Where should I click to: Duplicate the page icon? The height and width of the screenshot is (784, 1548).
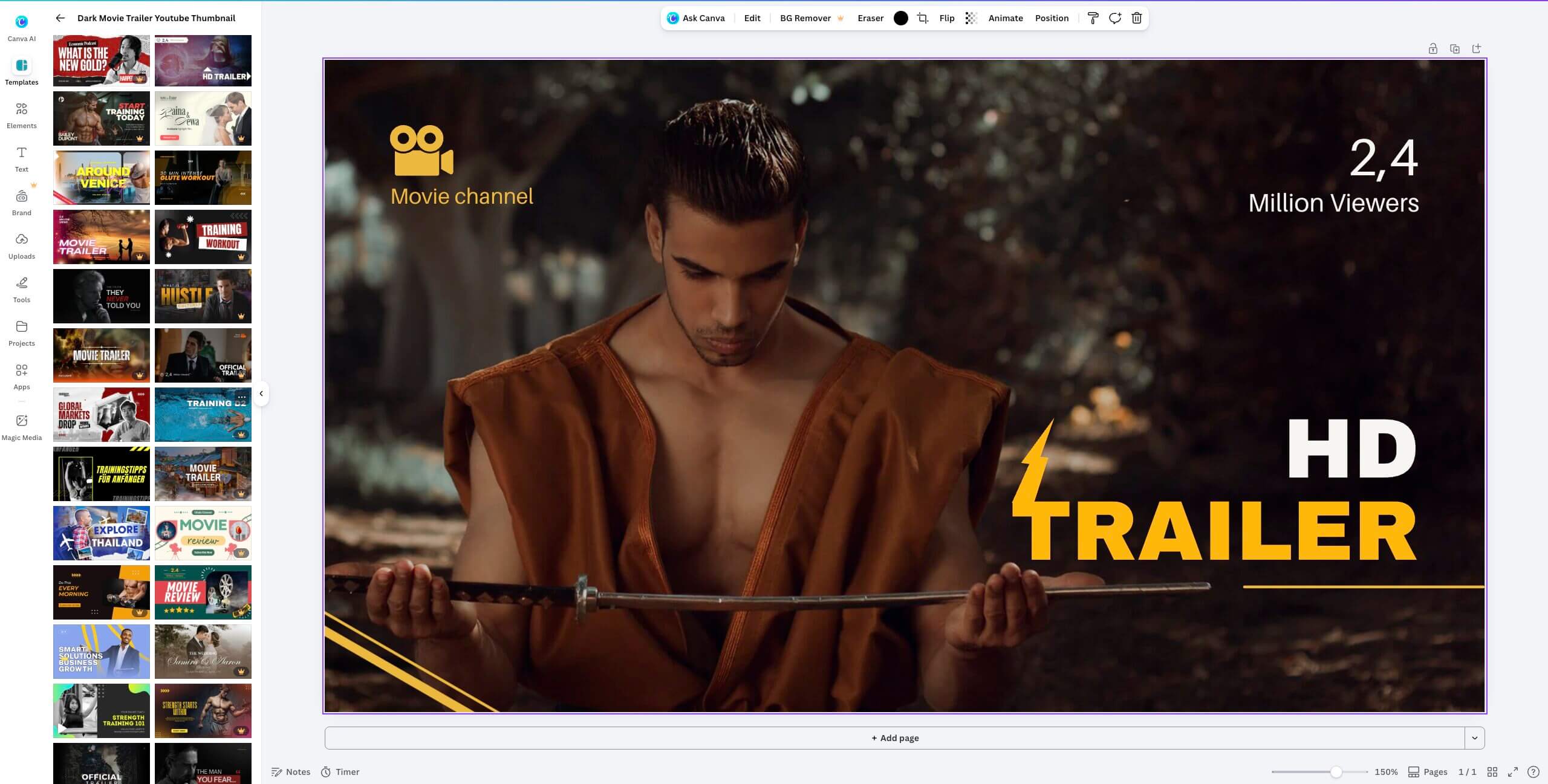click(1455, 49)
